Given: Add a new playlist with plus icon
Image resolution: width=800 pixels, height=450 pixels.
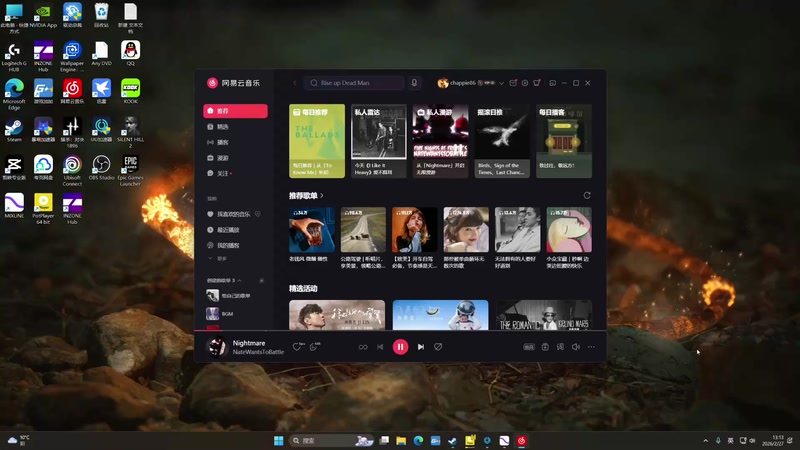Looking at the screenshot, I should pos(262,281).
